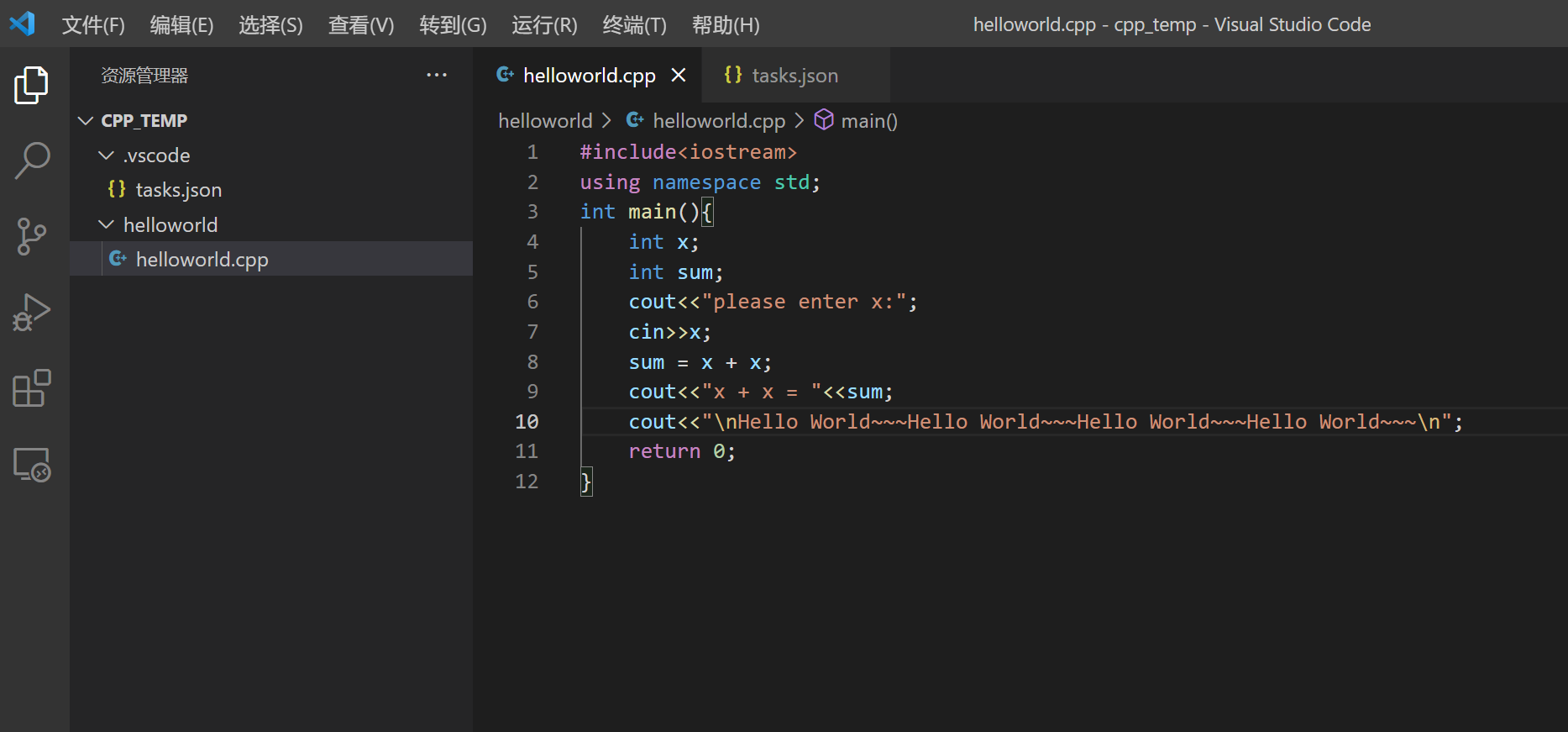Open the 终端(T) menu
Viewport: 1568px width, 732px height.
pyautogui.click(x=634, y=25)
